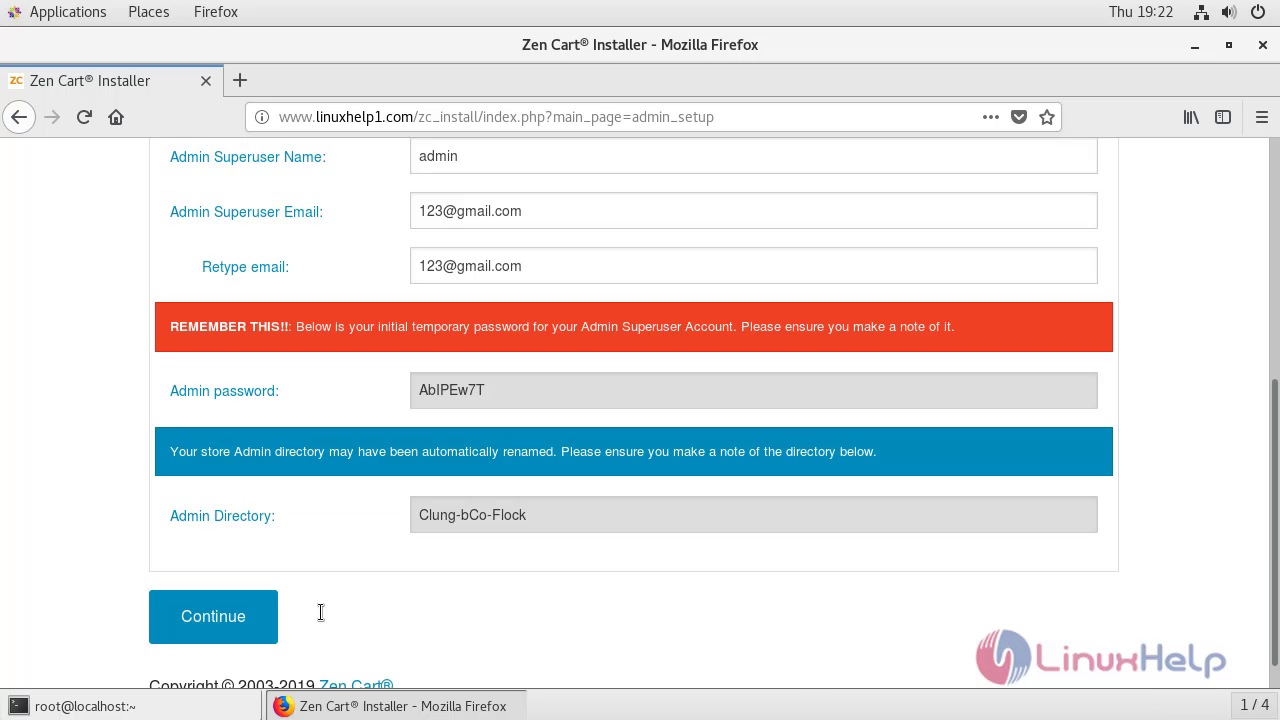Open page actions three-dots menu
1280x720 pixels.
click(x=991, y=117)
